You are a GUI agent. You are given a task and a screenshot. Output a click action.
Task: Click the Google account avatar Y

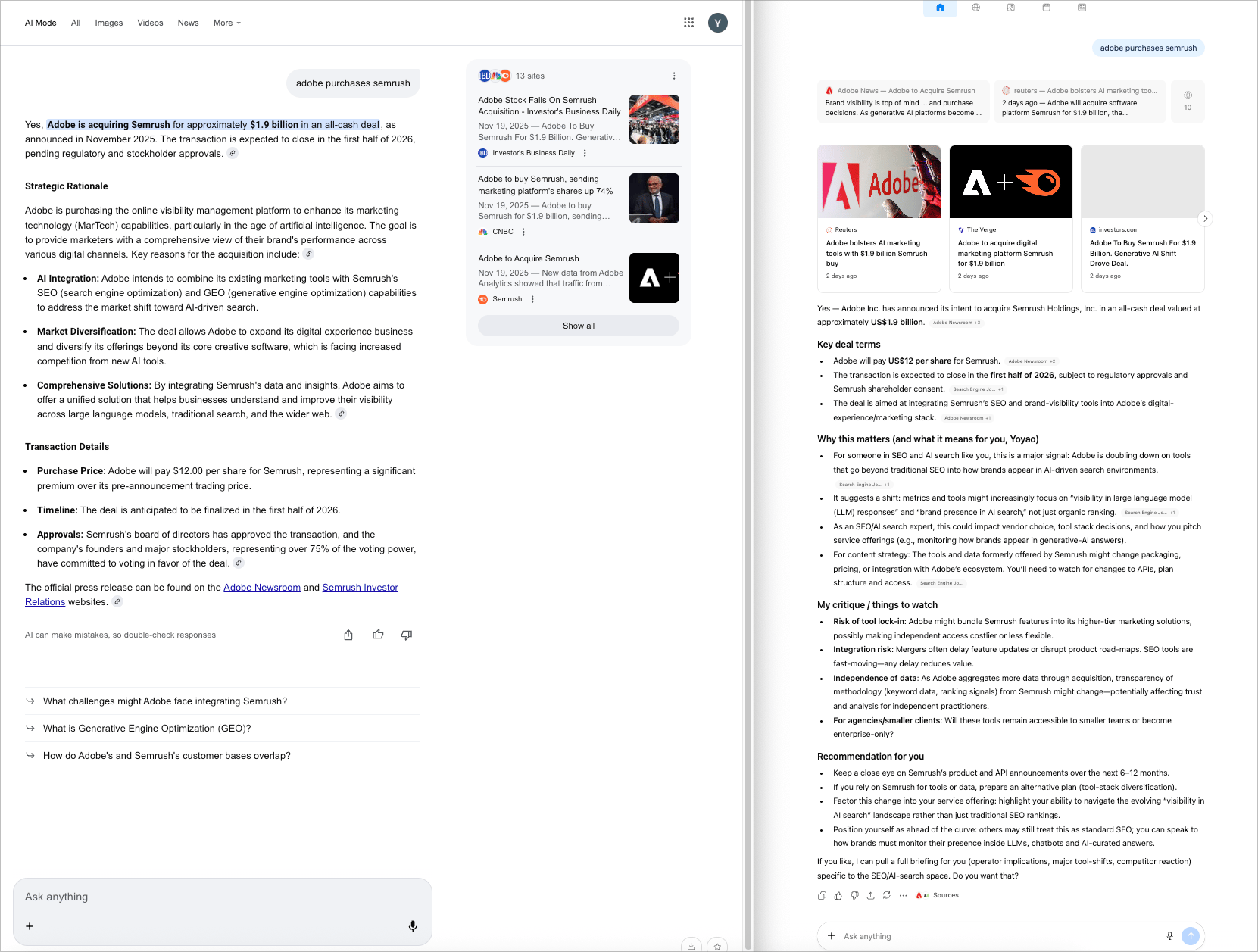[718, 23]
